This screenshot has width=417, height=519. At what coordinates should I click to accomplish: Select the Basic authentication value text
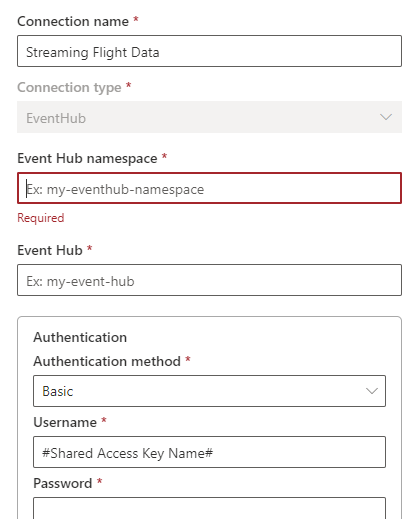point(58,391)
